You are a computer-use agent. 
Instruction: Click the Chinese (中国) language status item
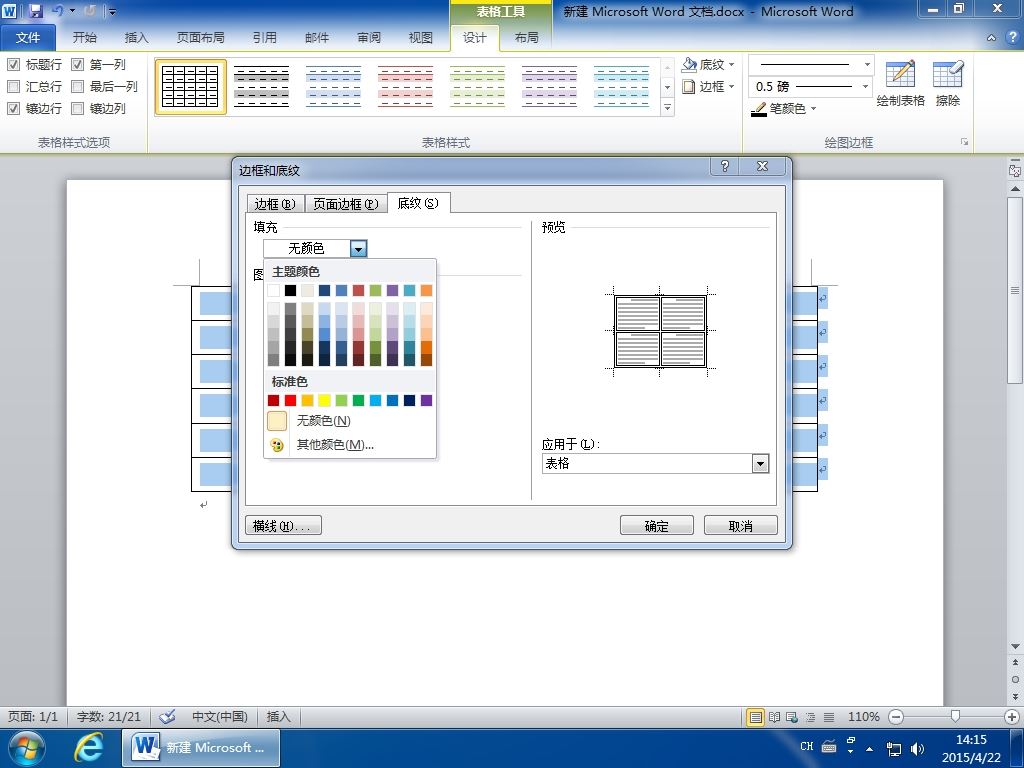219,717
